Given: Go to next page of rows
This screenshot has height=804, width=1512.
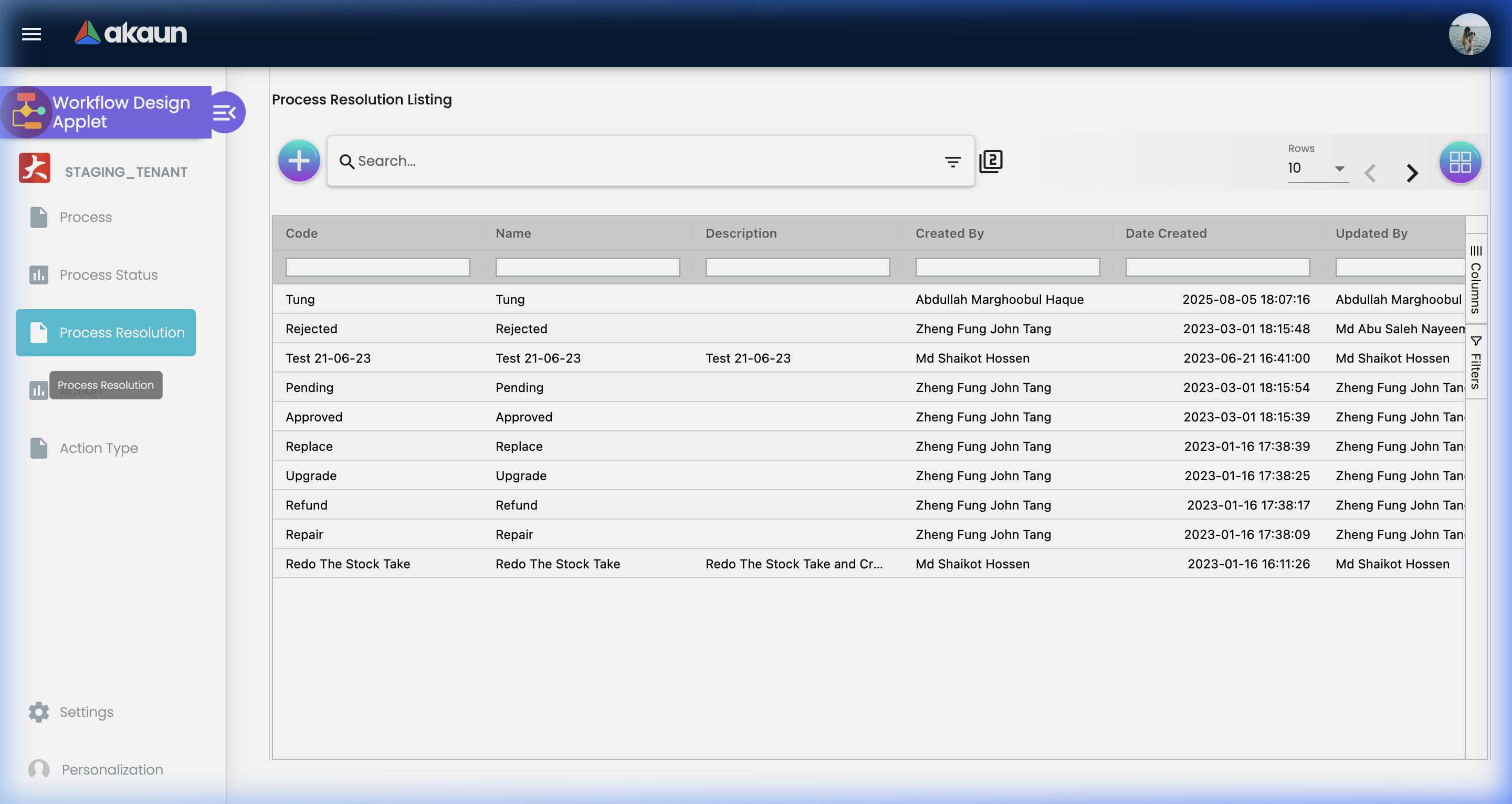Looking at the screenshot, I should pyautogui.click(x=1412, y=173).
